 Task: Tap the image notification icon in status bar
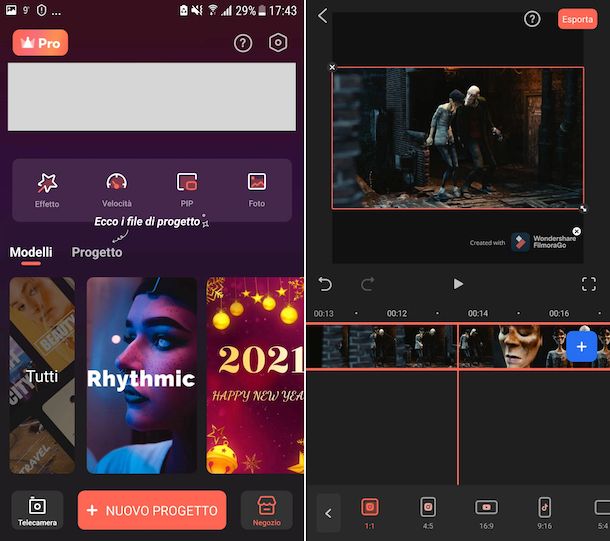[x=11, y=10]
